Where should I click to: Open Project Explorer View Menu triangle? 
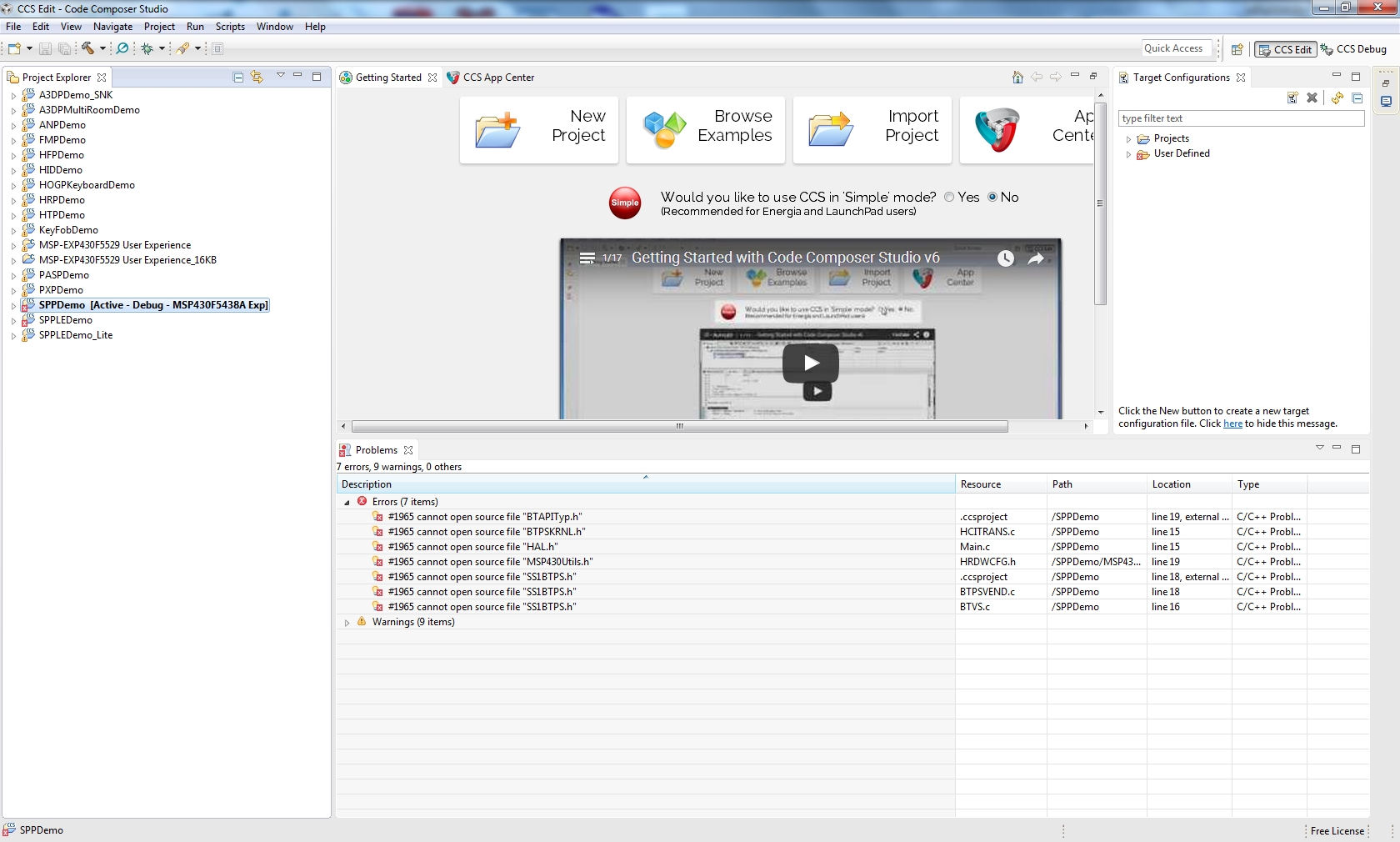281,75
